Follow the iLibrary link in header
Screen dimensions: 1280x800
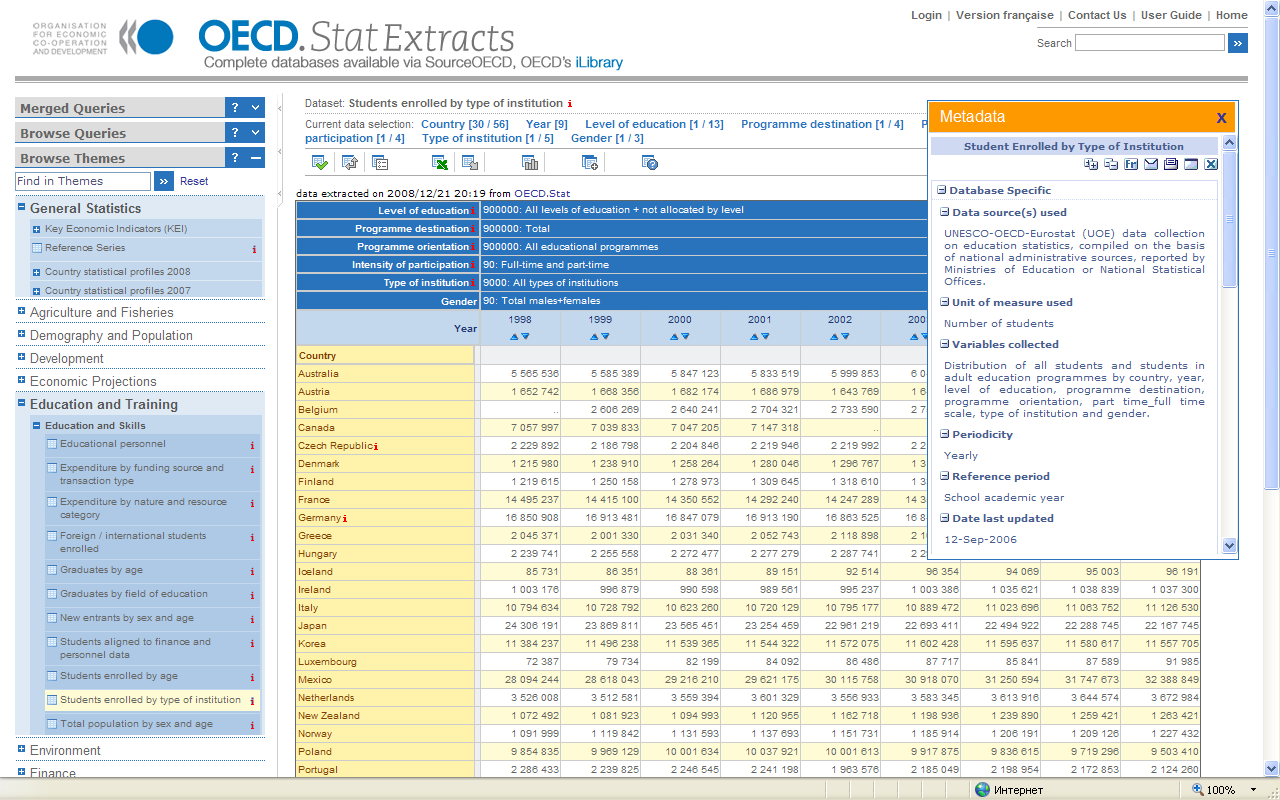click(599, 62)
